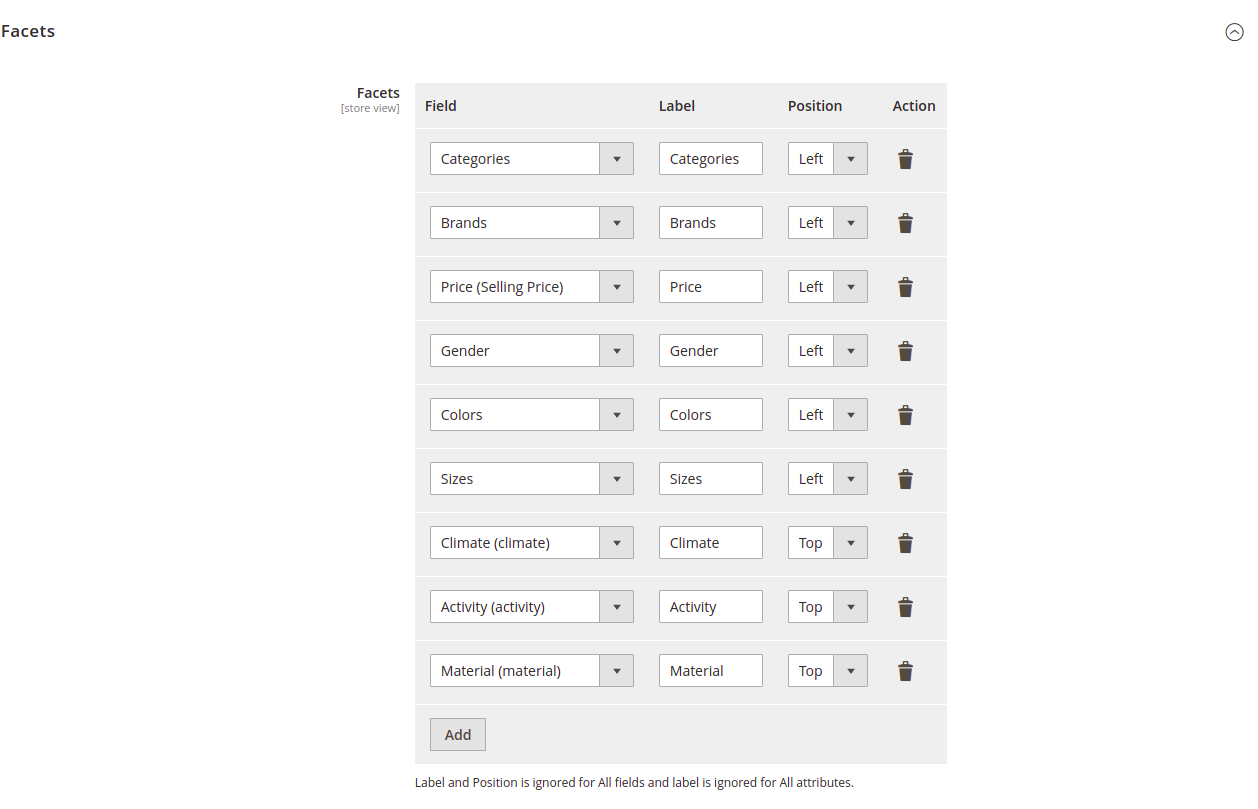The image size is (1258, 809).
Task: Open the Sizes field dropdown
Action: pyautogui.click(x=617, y=478)
